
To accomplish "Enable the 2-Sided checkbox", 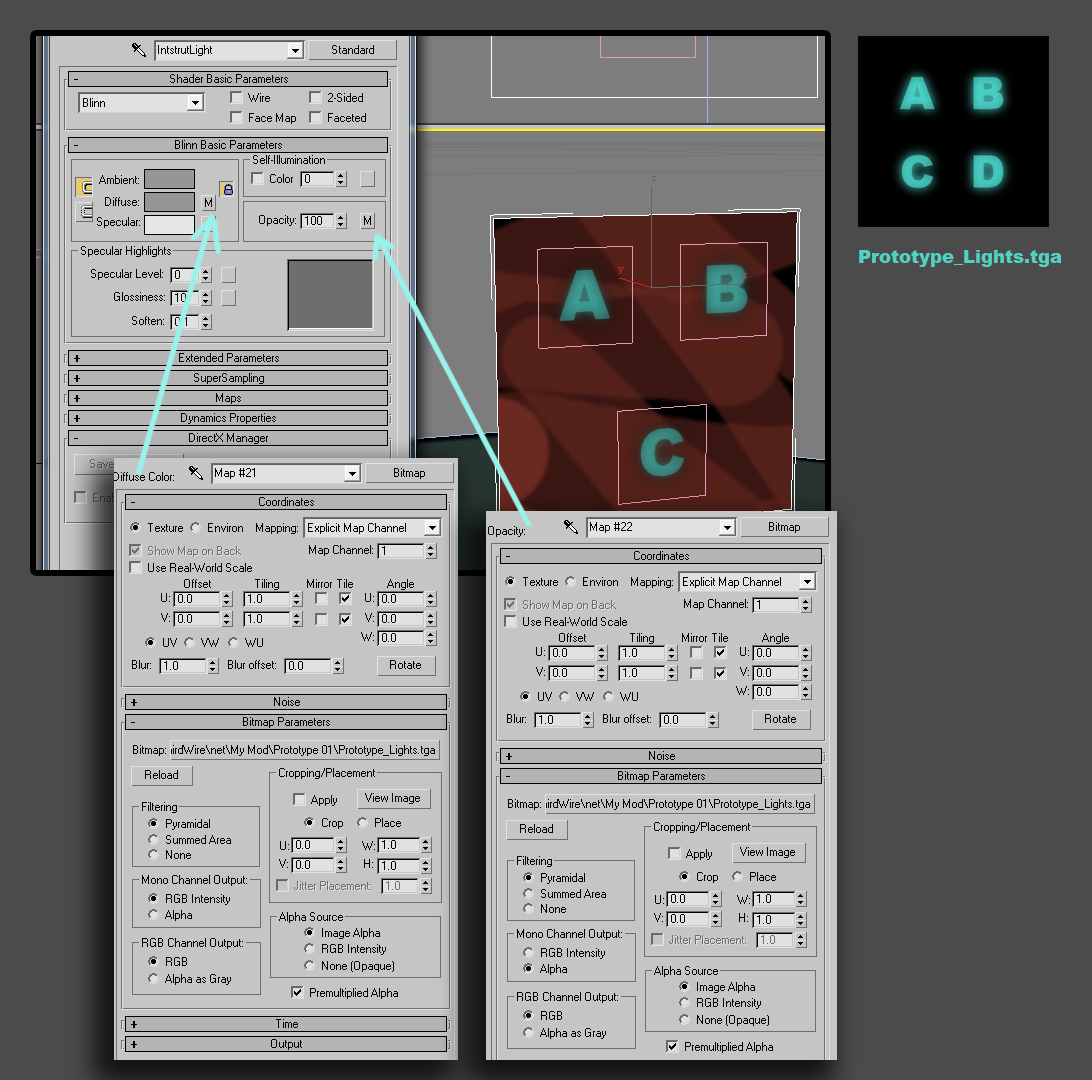I will (315, 97).
